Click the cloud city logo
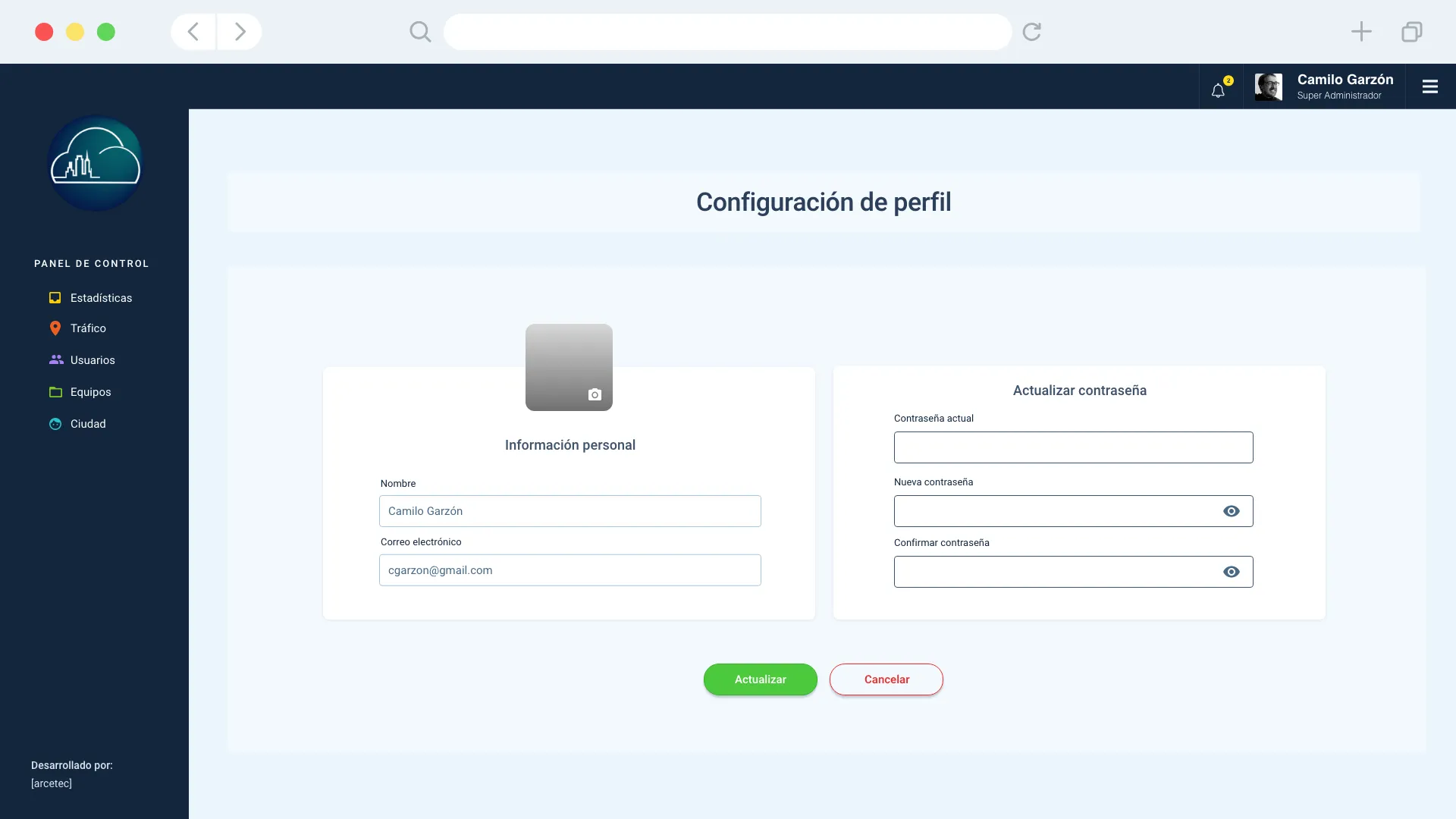 point(95,163)
